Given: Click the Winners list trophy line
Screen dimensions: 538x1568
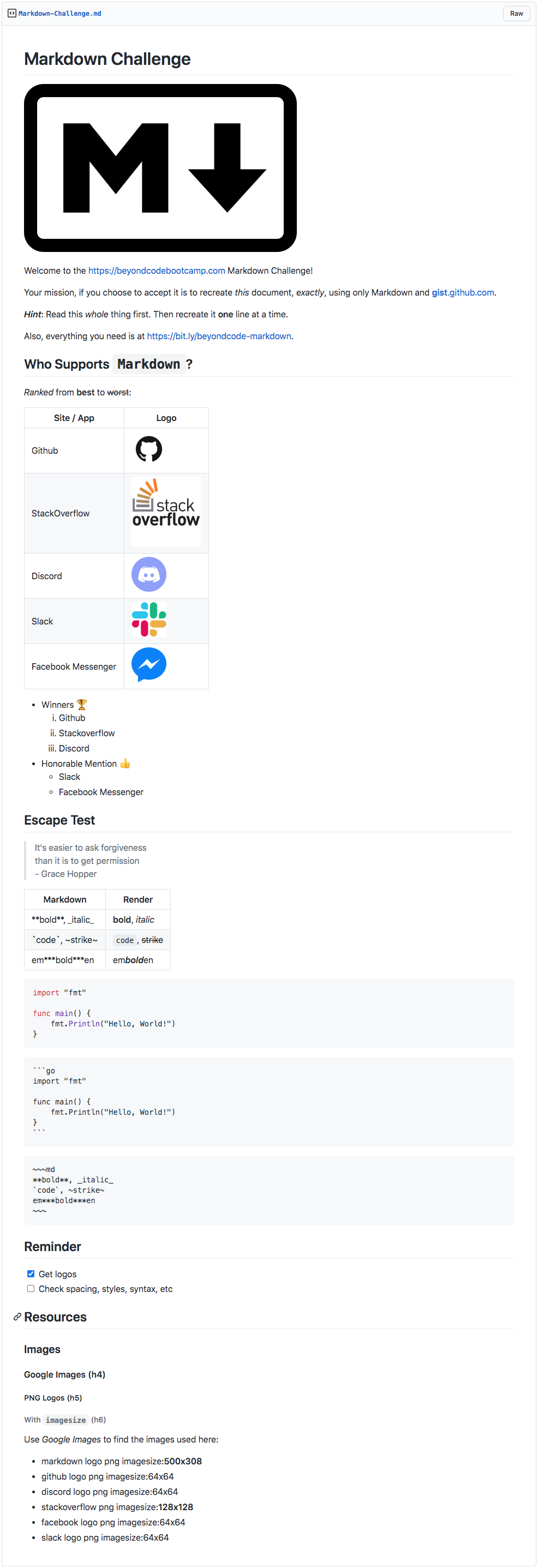Looking at the screenshot, I should point(64,704).
